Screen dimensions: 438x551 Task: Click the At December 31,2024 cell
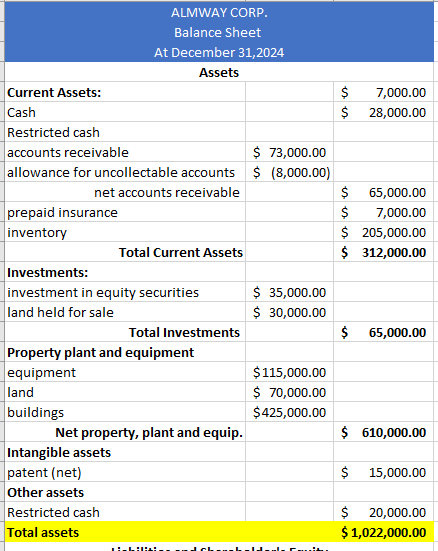pos(219,52)
